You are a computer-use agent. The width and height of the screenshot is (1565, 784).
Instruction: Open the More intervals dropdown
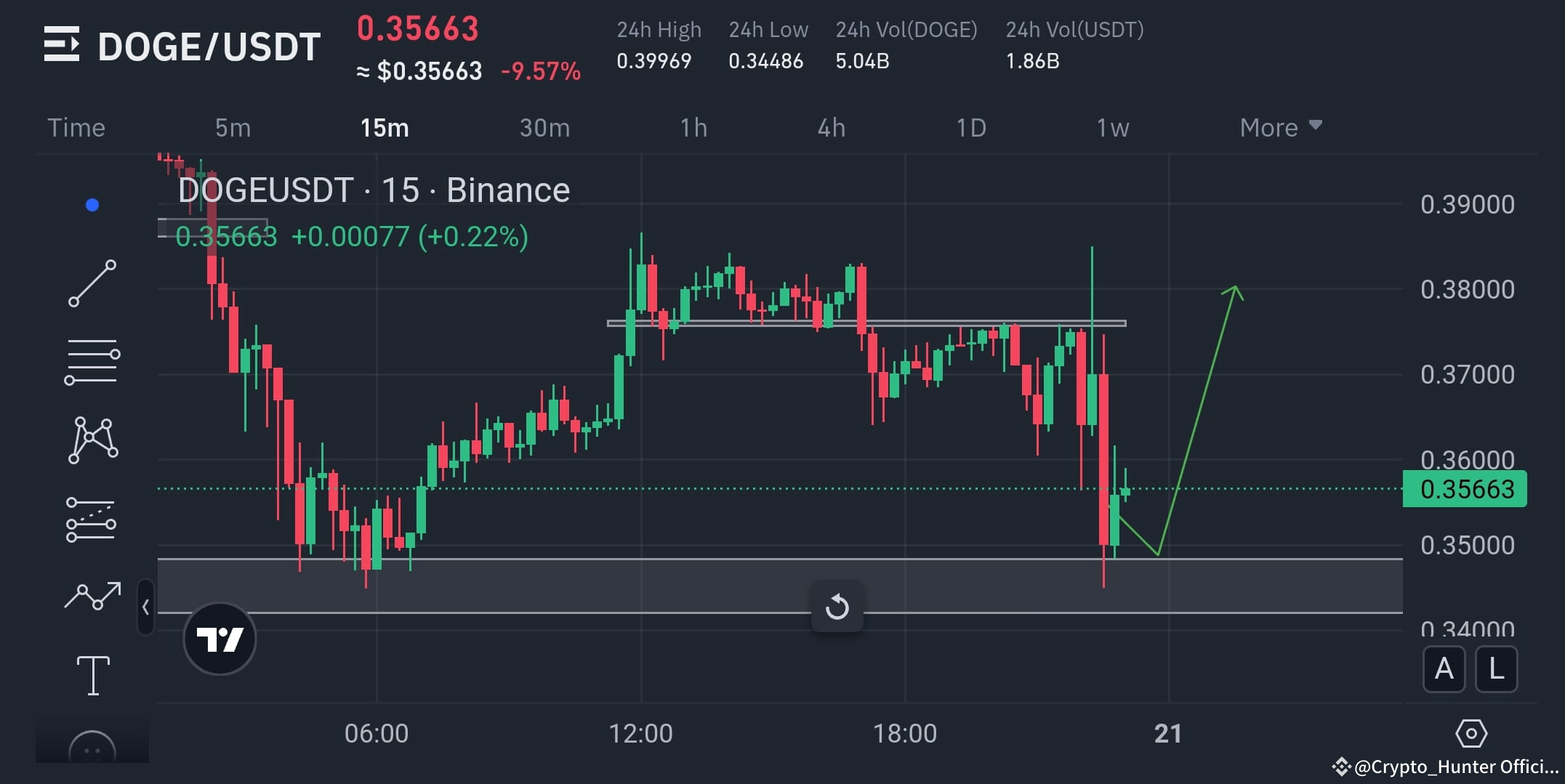point(1279,127)
